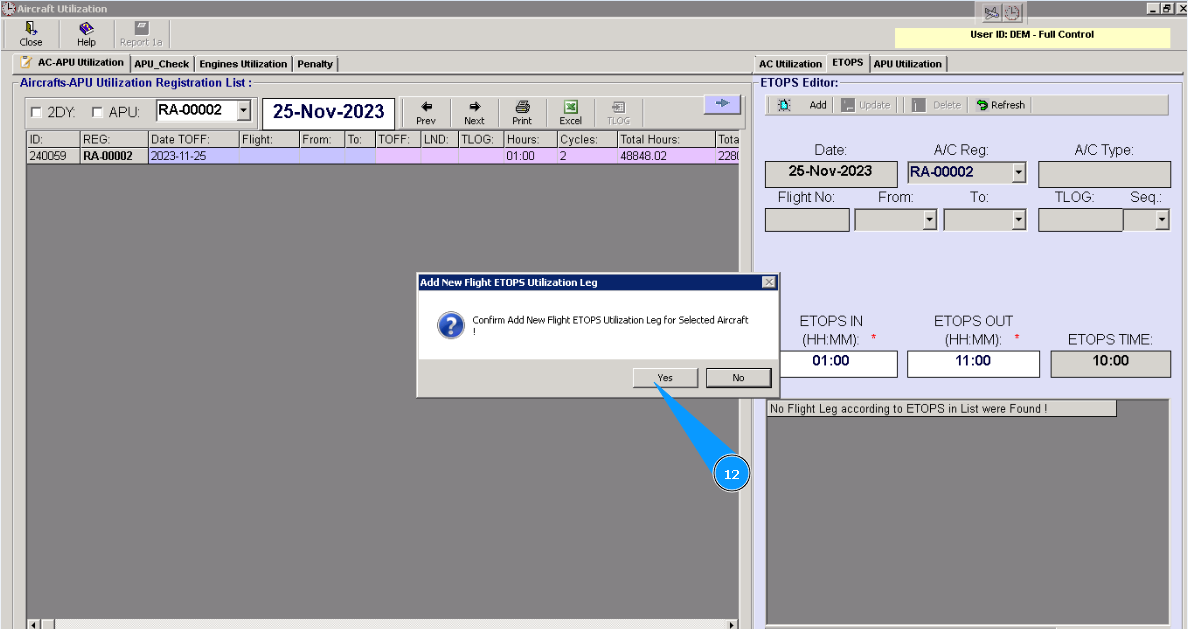Open the Help book icon
Image resolution: width=1188 pixels, height=630 pixels.
pos(86,34)
